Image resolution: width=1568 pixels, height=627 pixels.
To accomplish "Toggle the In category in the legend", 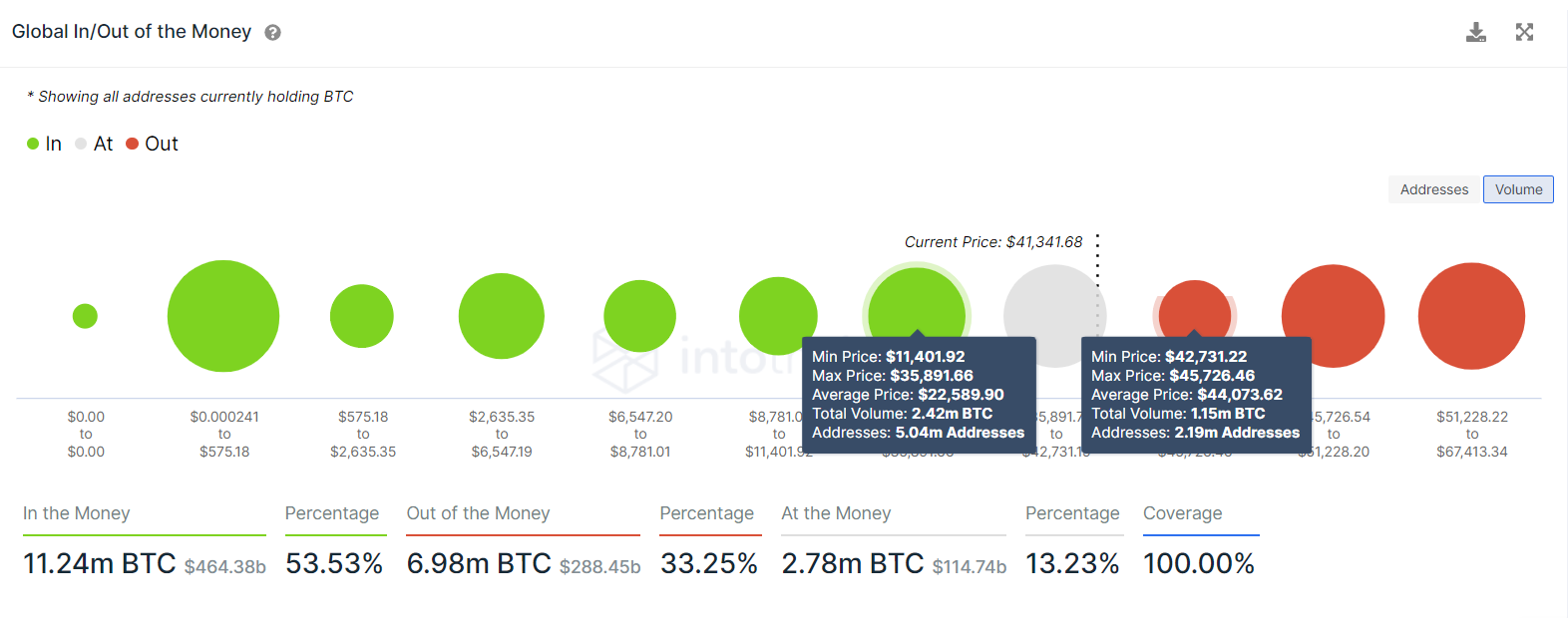I will [44, 143].
